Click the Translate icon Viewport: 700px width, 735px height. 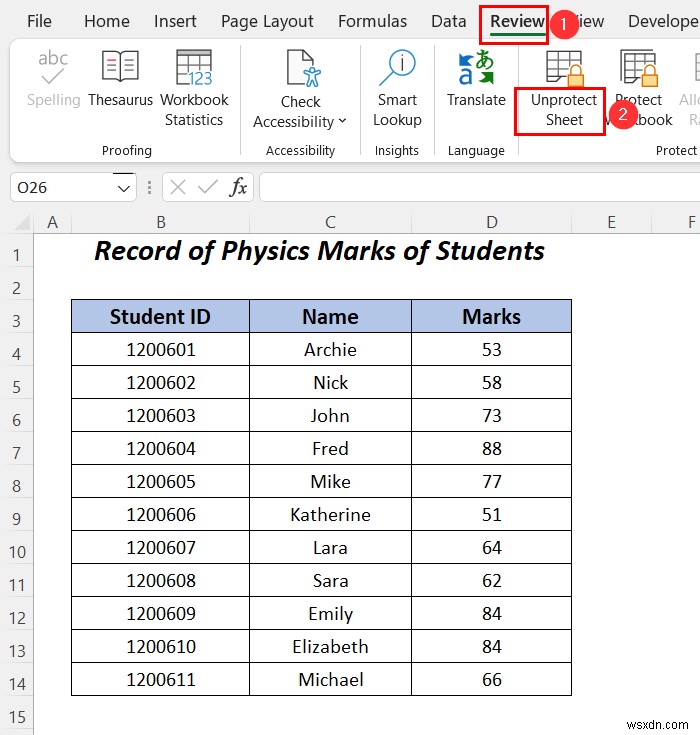point(476,68)
